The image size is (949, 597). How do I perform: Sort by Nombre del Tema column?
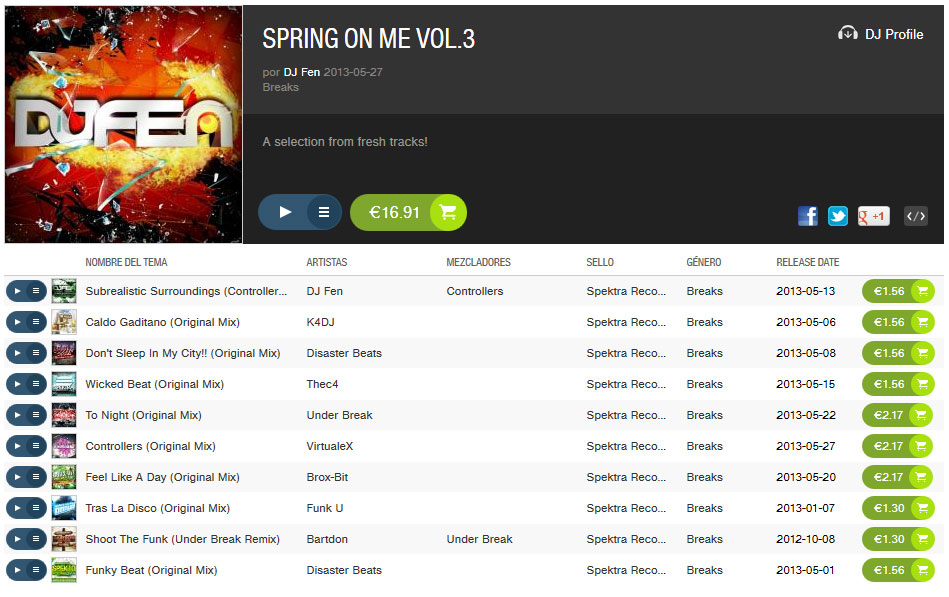pos(126,262)
